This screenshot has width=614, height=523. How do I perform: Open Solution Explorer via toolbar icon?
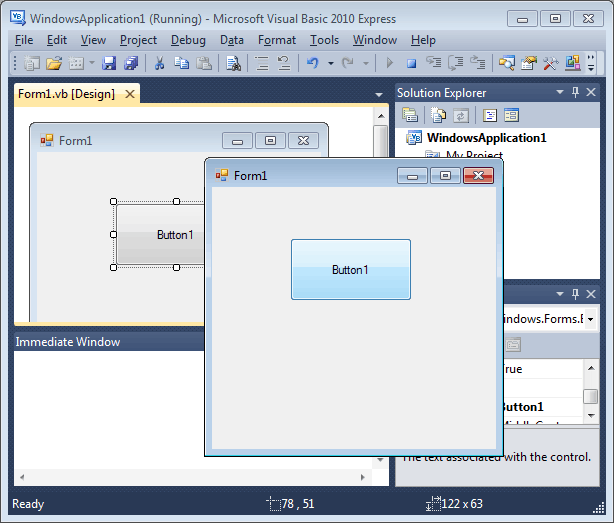[507, 63]
